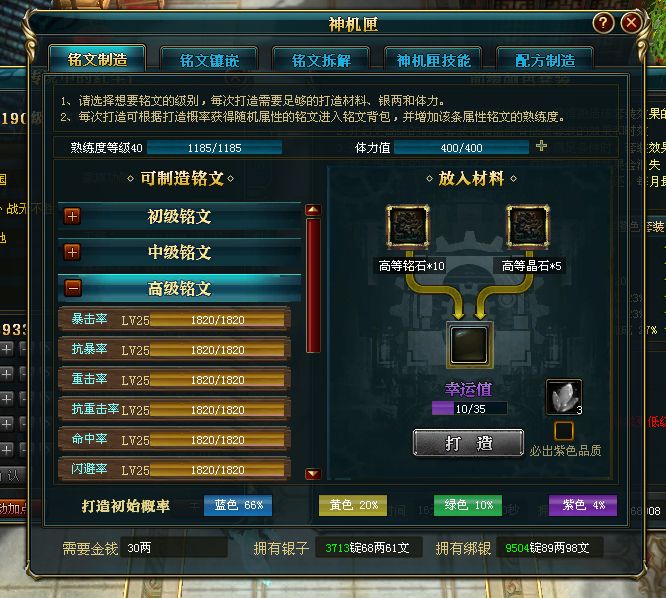
Task: Click the red scrollbar thumb in list
Action: [x=313, y=285]
